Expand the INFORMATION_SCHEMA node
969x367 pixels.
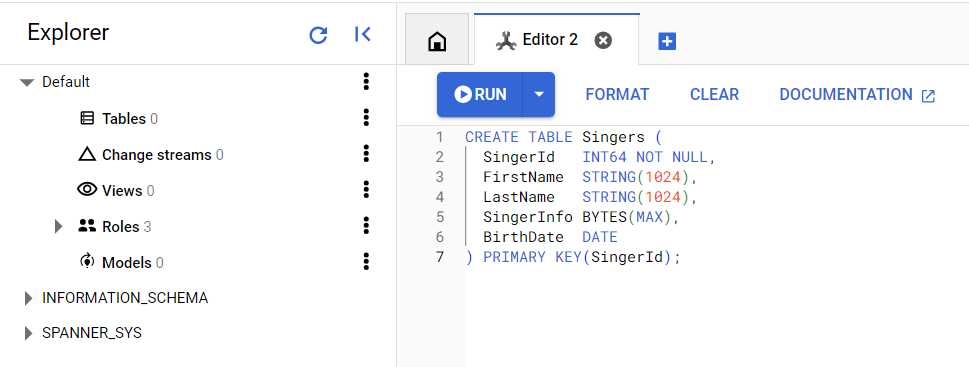click(x=28, y=298)
